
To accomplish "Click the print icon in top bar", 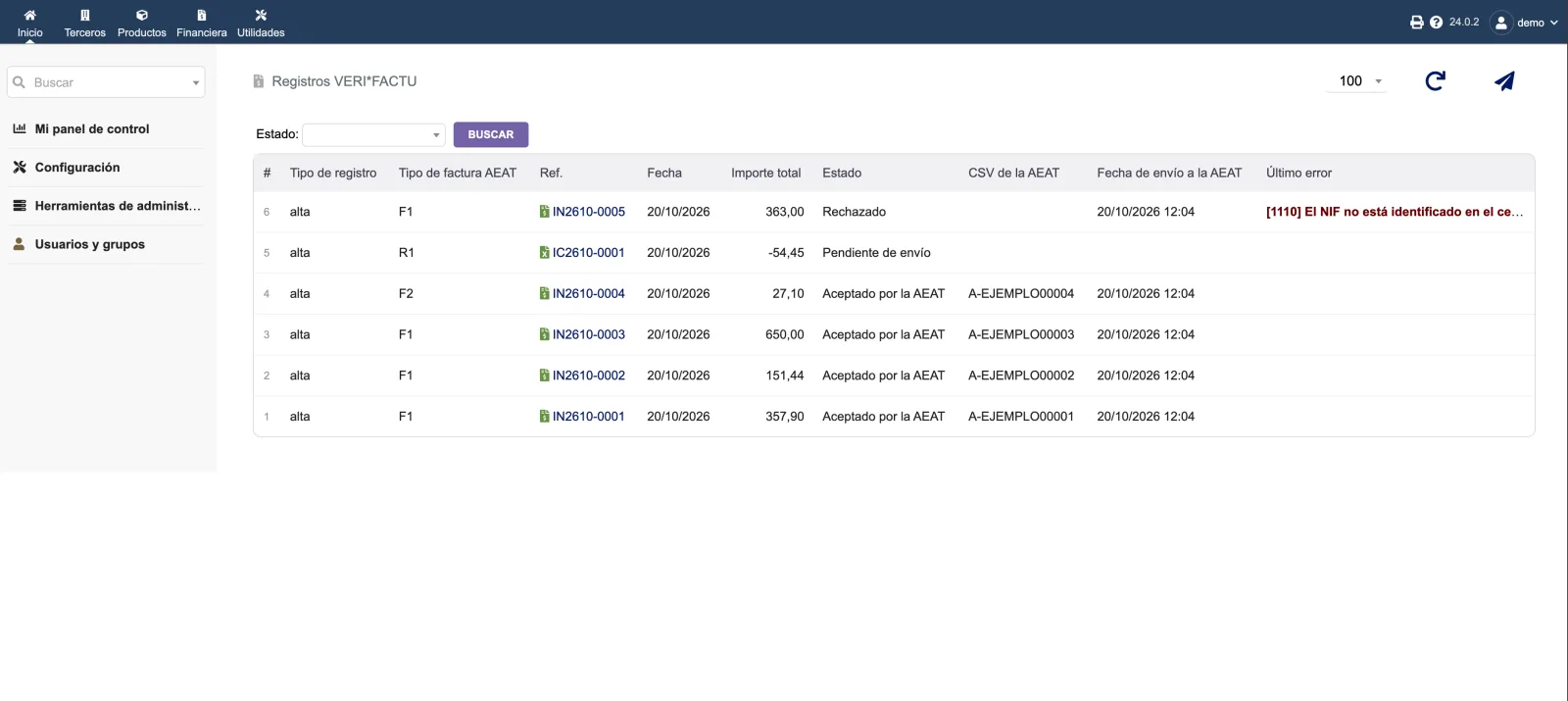I will [x=1417, y=23].
